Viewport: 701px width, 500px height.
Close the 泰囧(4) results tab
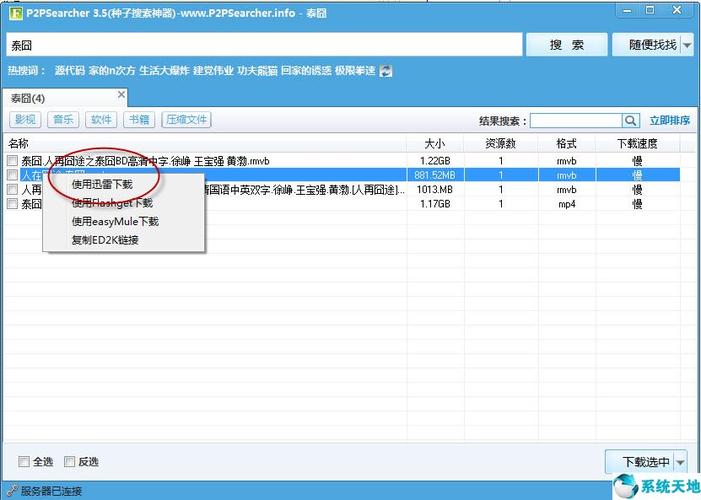(122, 96)
